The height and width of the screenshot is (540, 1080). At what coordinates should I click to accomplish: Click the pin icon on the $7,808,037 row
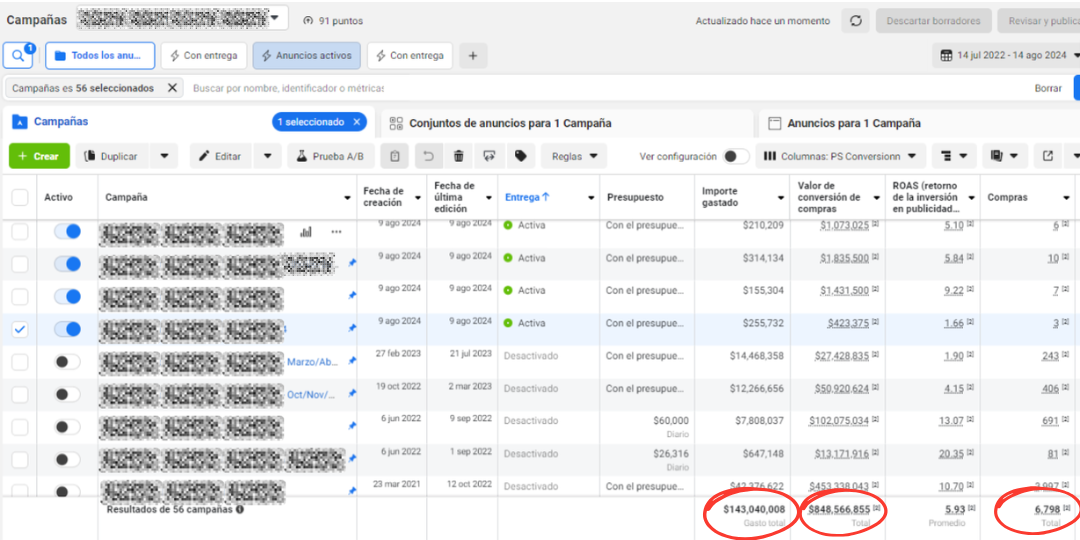pos(353,426)
